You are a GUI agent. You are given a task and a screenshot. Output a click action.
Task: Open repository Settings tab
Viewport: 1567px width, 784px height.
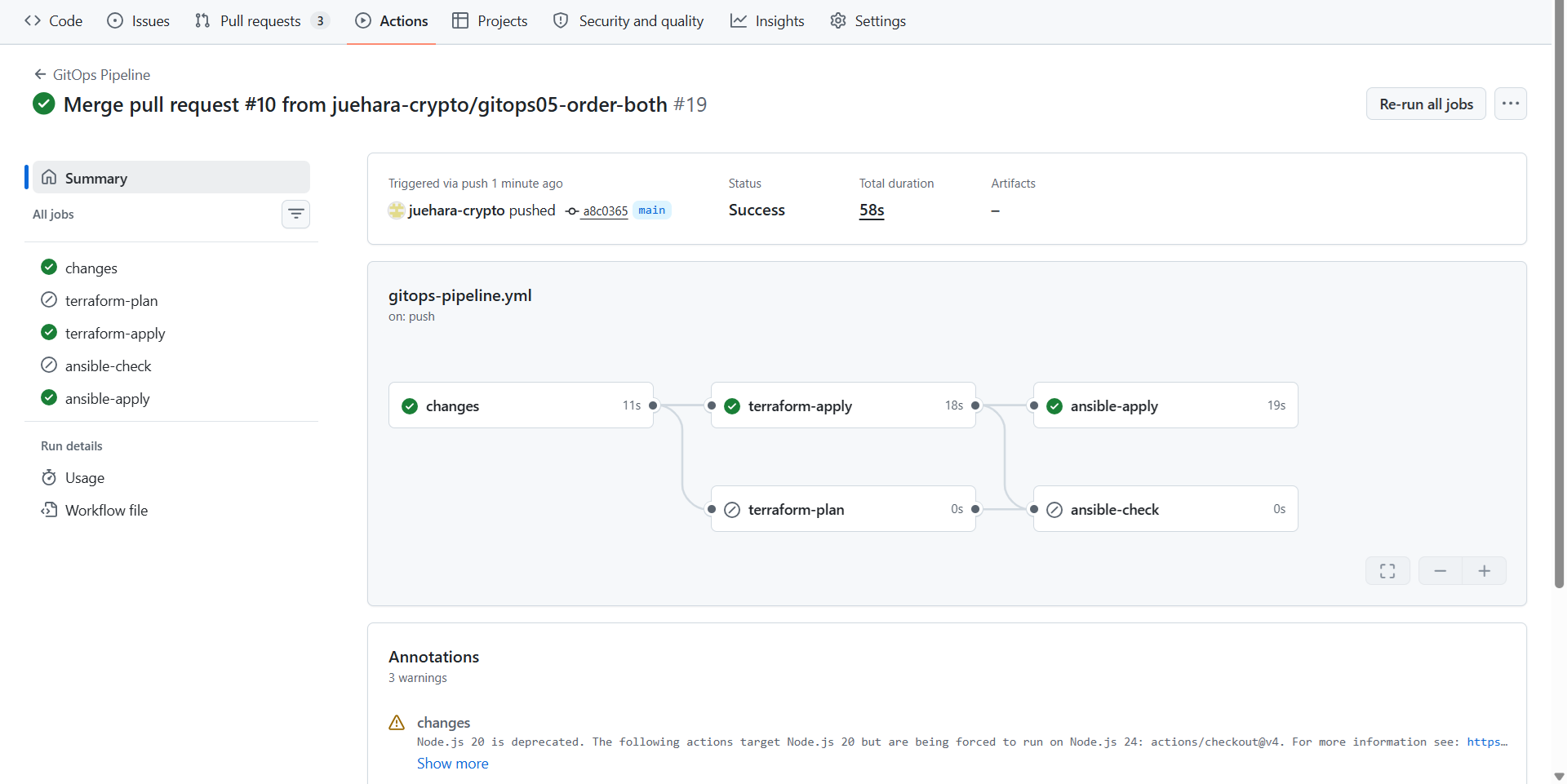tap(868, 21)
